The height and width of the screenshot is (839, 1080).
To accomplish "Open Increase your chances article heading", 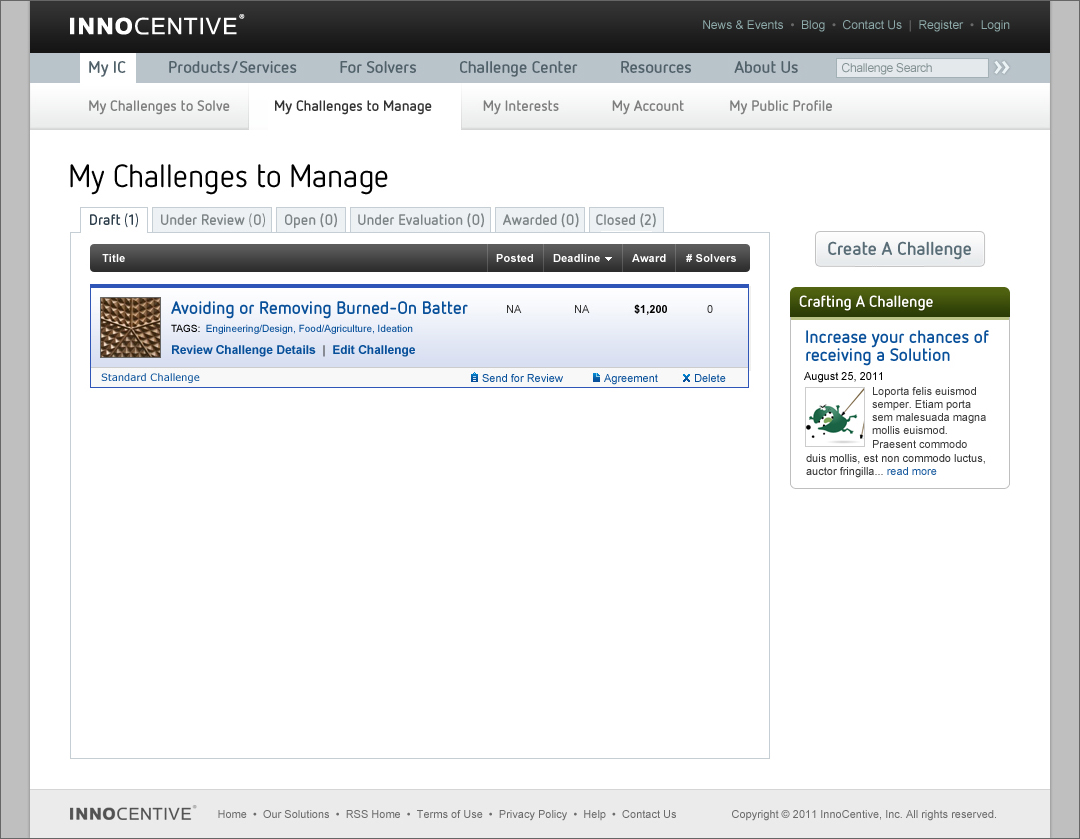I will tap(896, 346).
